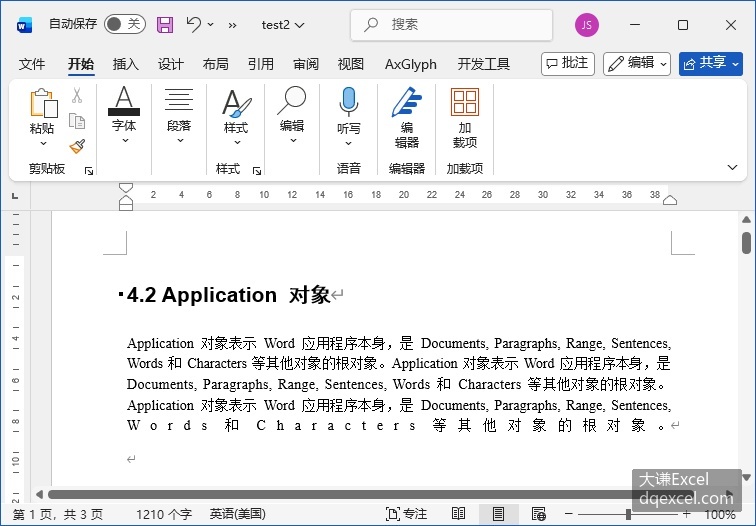Open the 编辑 editing mode dropdown button

[637, 64]
